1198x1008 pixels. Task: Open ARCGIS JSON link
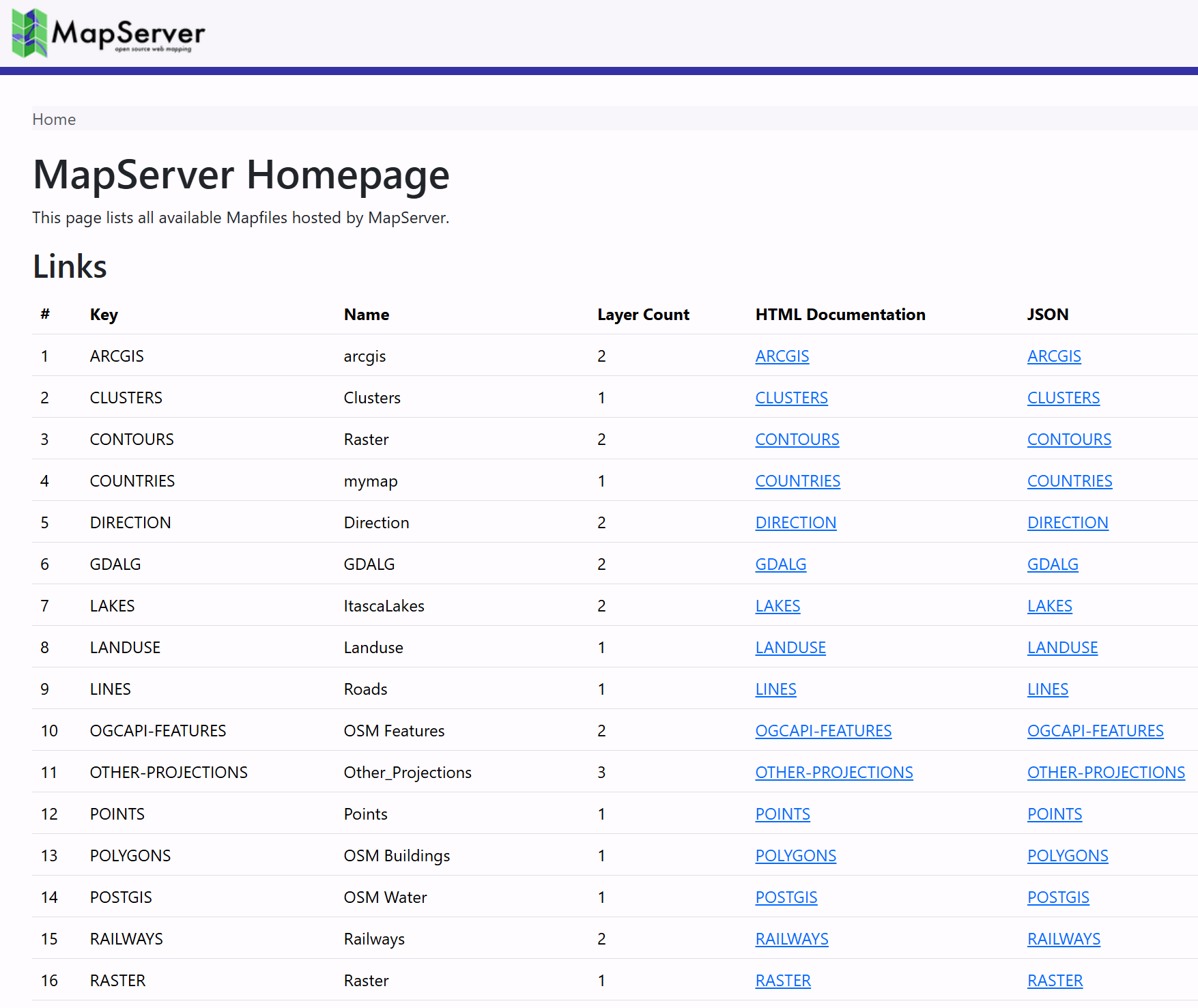click(x=1054, y=356)
